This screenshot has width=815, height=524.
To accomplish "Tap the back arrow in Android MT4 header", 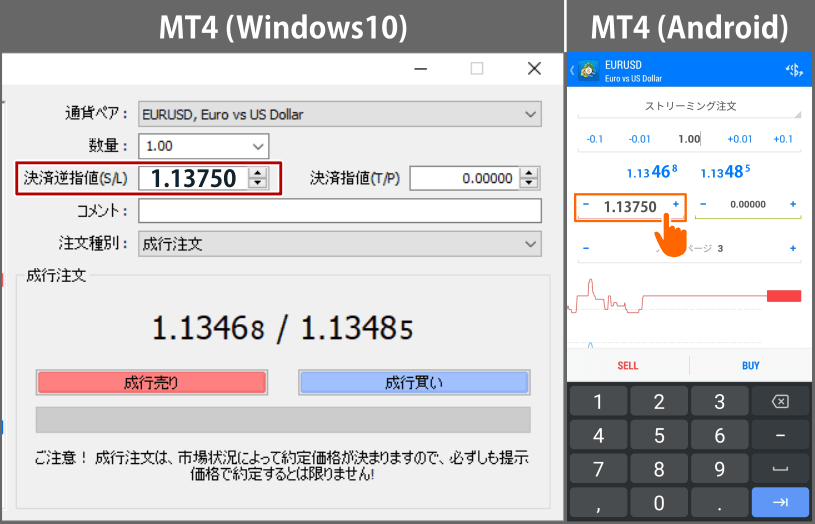I will (x=572, y=70).
